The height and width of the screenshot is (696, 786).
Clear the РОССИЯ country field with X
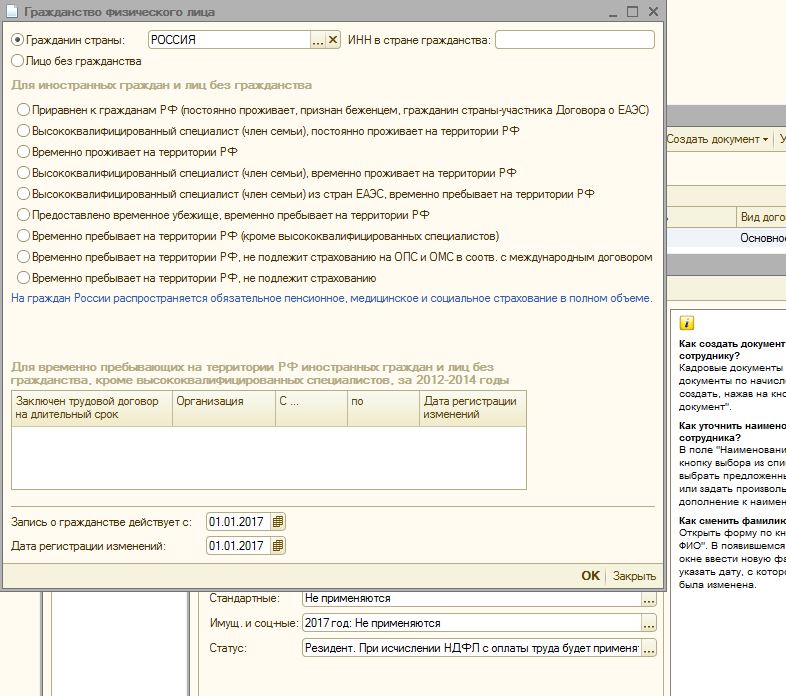coord(333,40)
